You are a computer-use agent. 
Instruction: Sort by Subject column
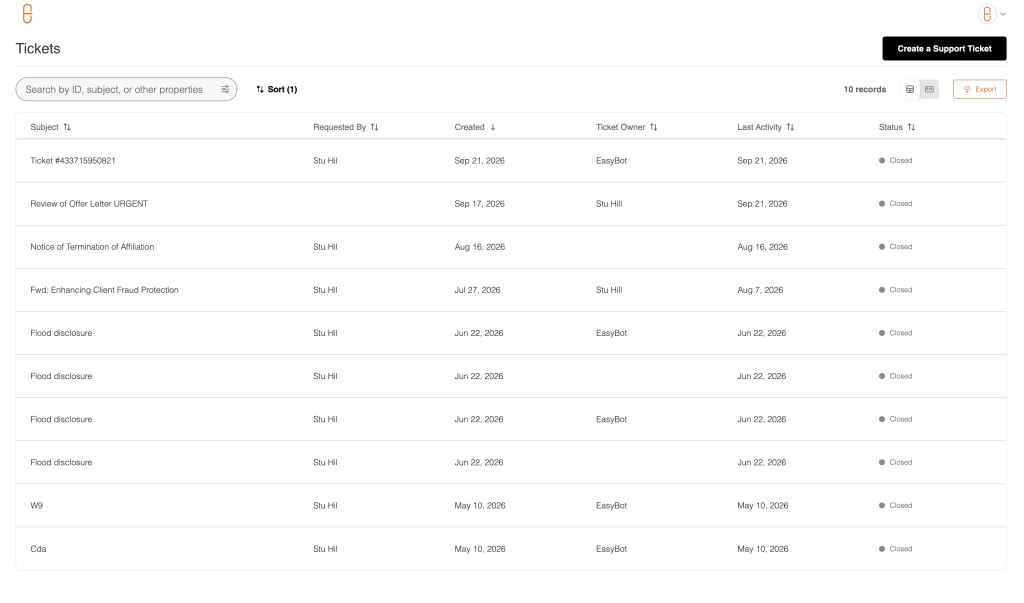50,127
